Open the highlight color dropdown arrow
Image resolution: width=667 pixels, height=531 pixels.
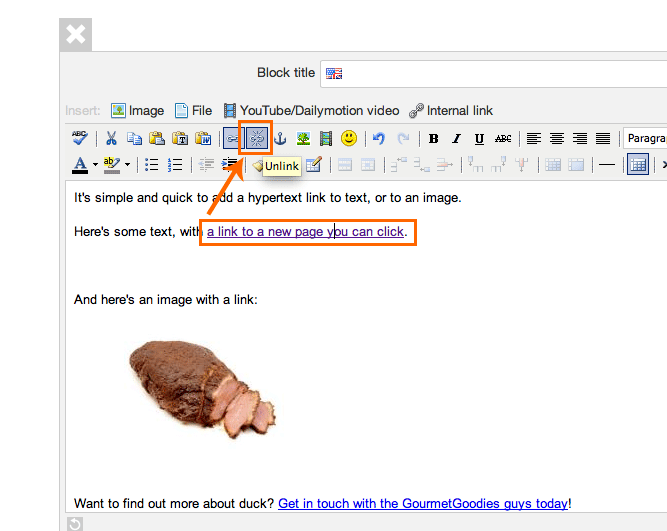(x=127, y=165)
